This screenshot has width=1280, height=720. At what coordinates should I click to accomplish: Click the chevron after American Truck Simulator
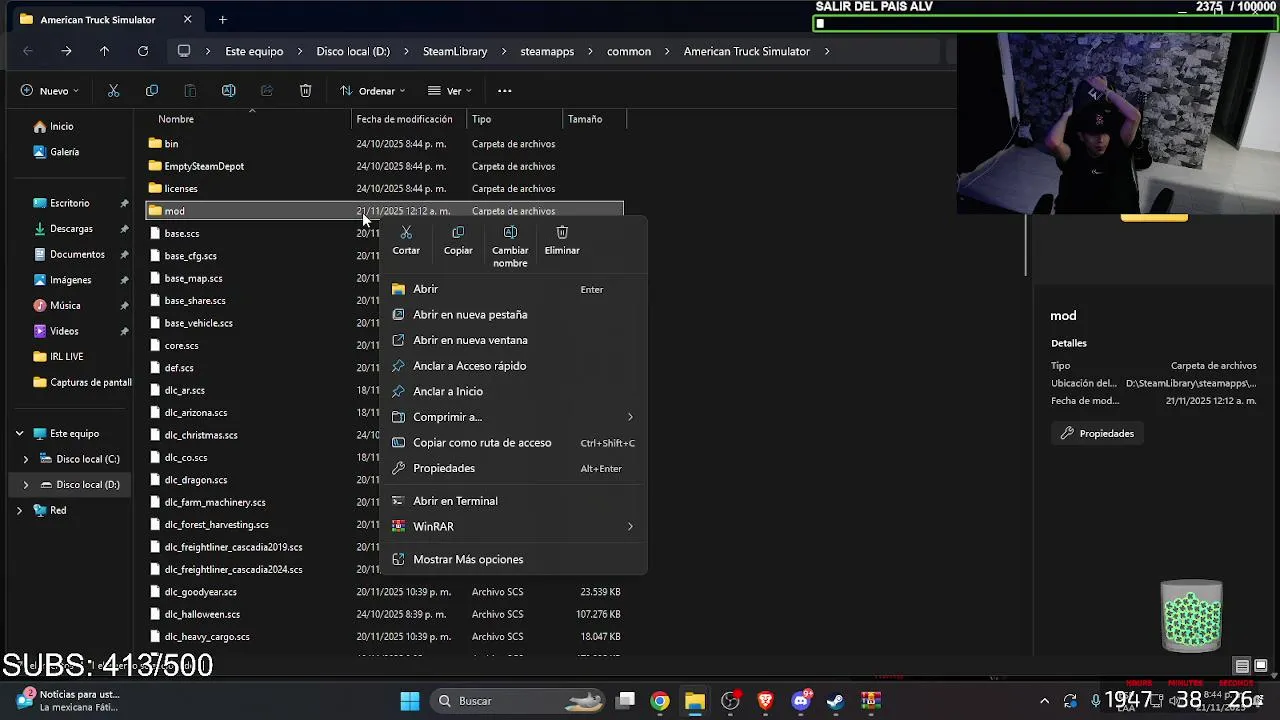[x=827, y=51]
